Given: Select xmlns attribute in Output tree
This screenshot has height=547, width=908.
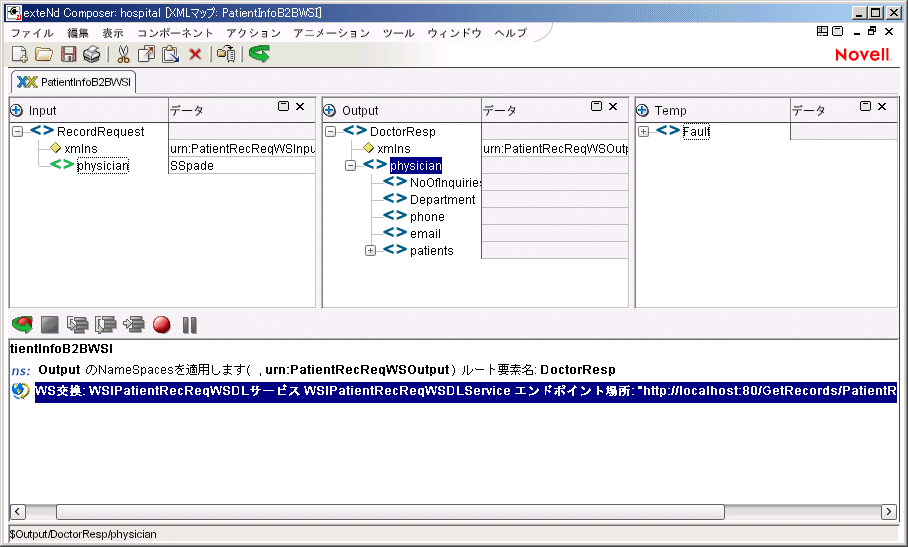Looking at the screenshot, I should pos(394,149).
